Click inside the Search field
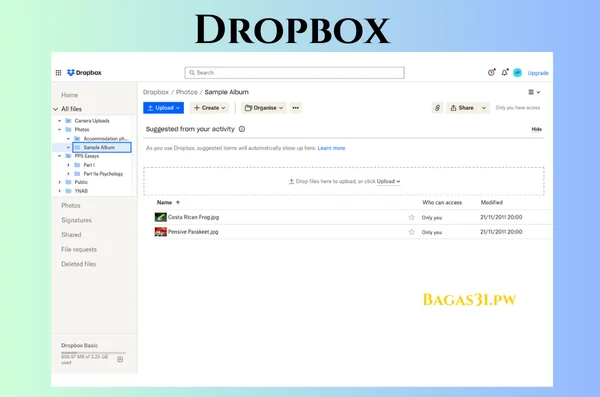Viewport: 600px width, 397px height. coord(294,73)
